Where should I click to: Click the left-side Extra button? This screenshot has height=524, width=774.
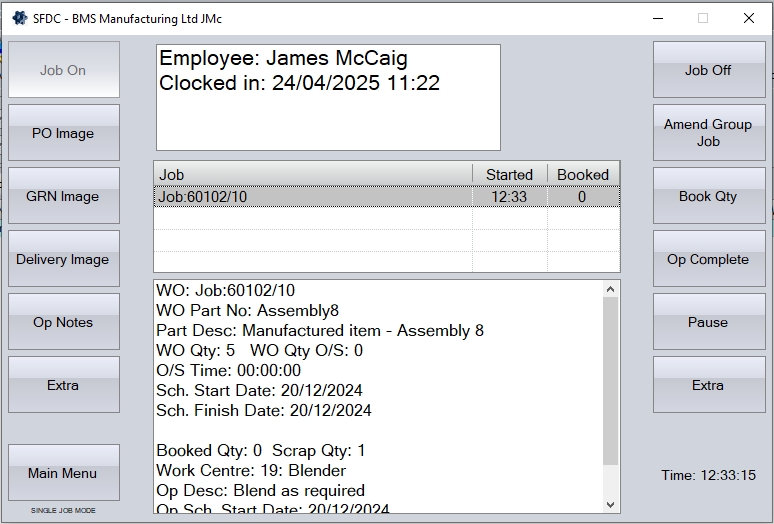coord(63,385)
